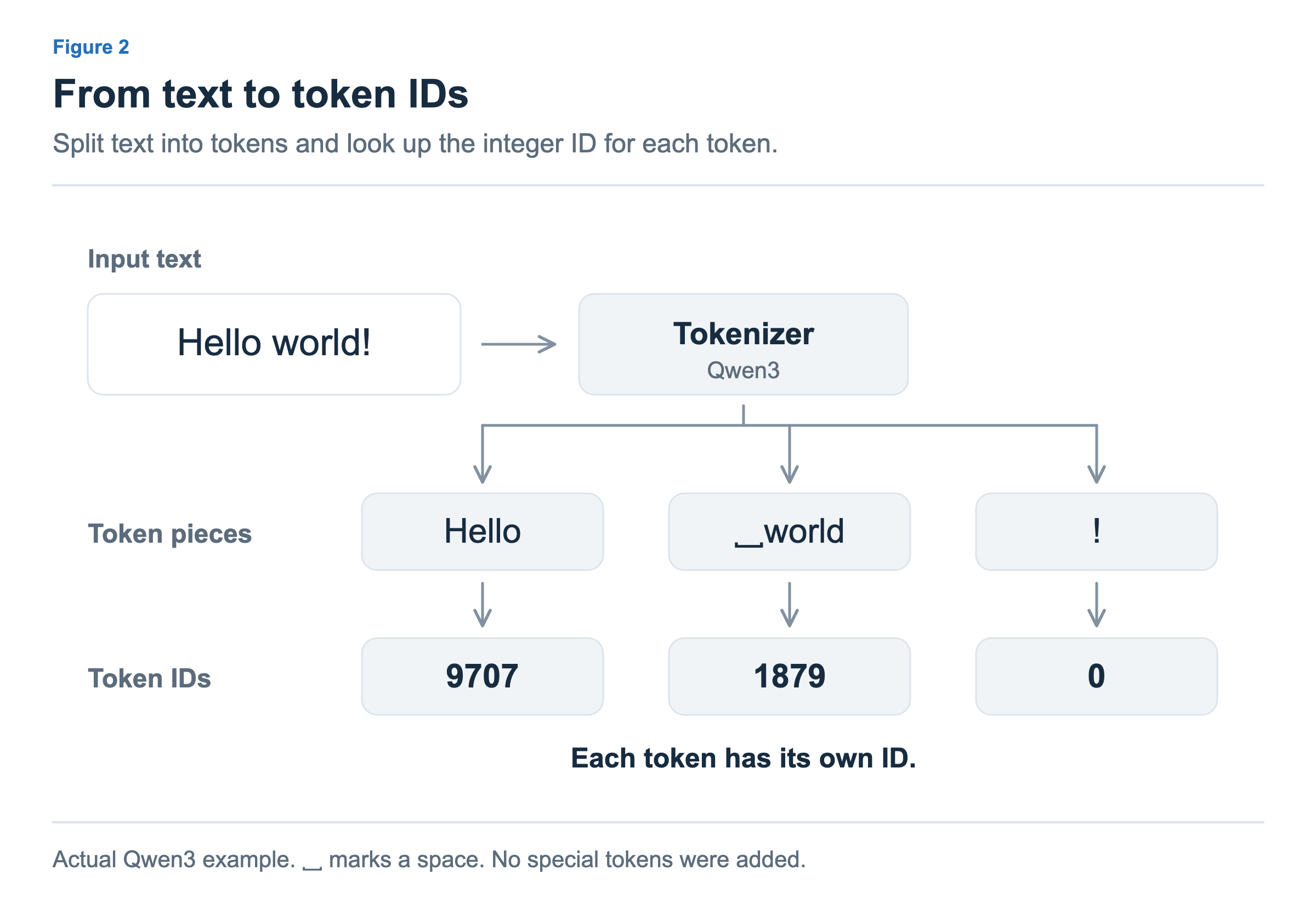The image size is (1316, 910).
Task: Click the down arrow above the _world token
Action: pos(789,454)
